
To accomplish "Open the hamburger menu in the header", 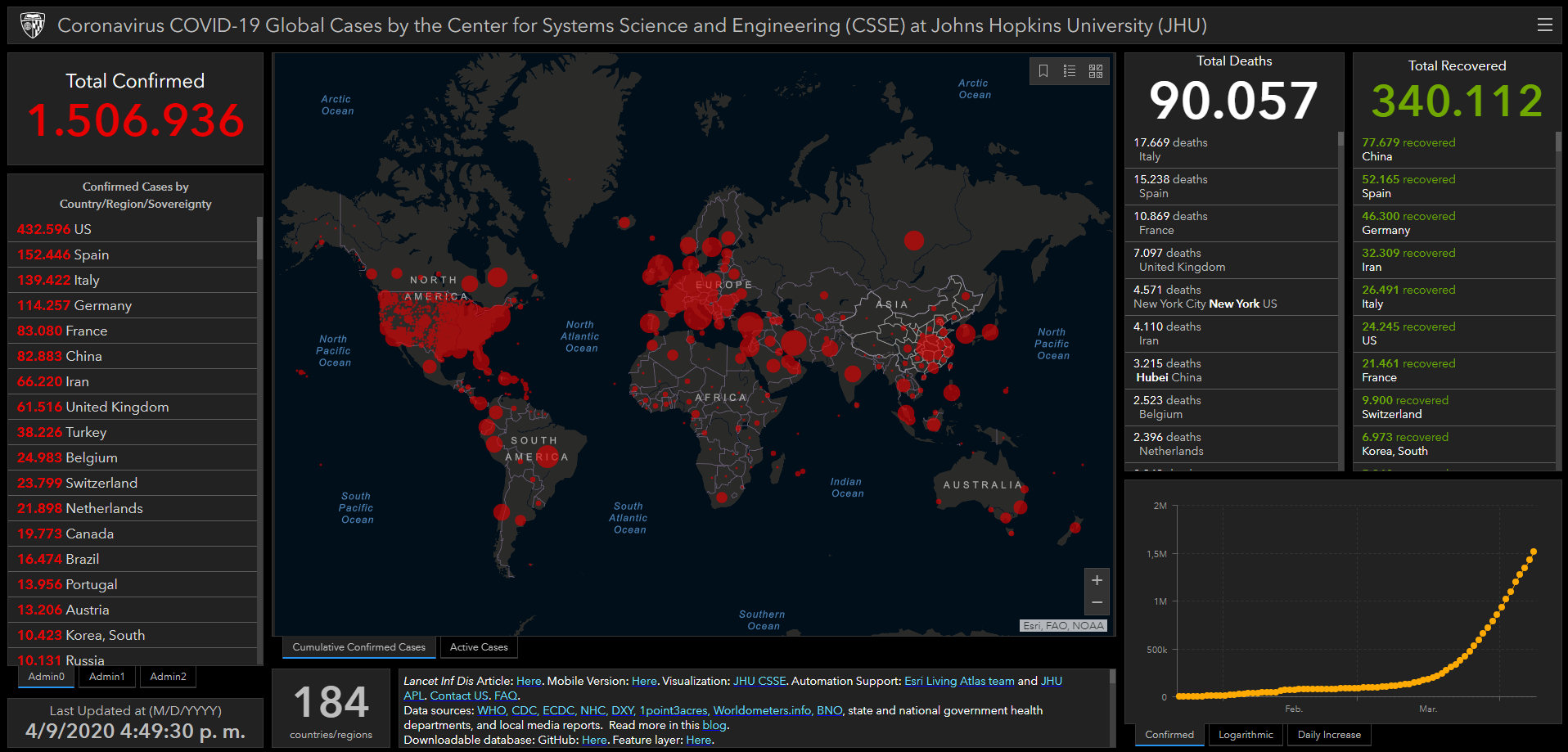I will click(1544, 25).
